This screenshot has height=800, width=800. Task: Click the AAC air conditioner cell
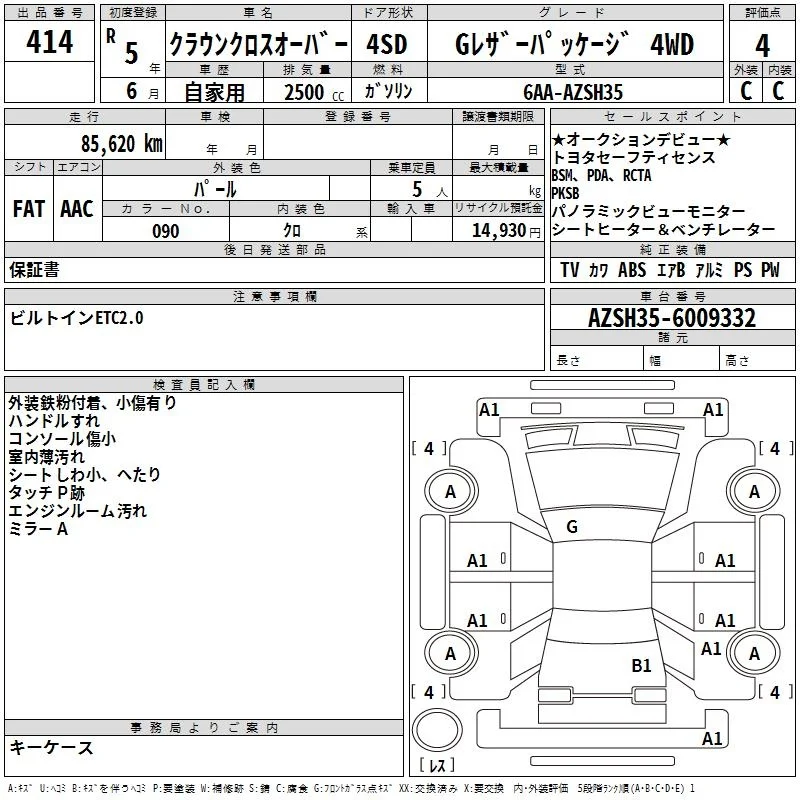tap(78, 209)
